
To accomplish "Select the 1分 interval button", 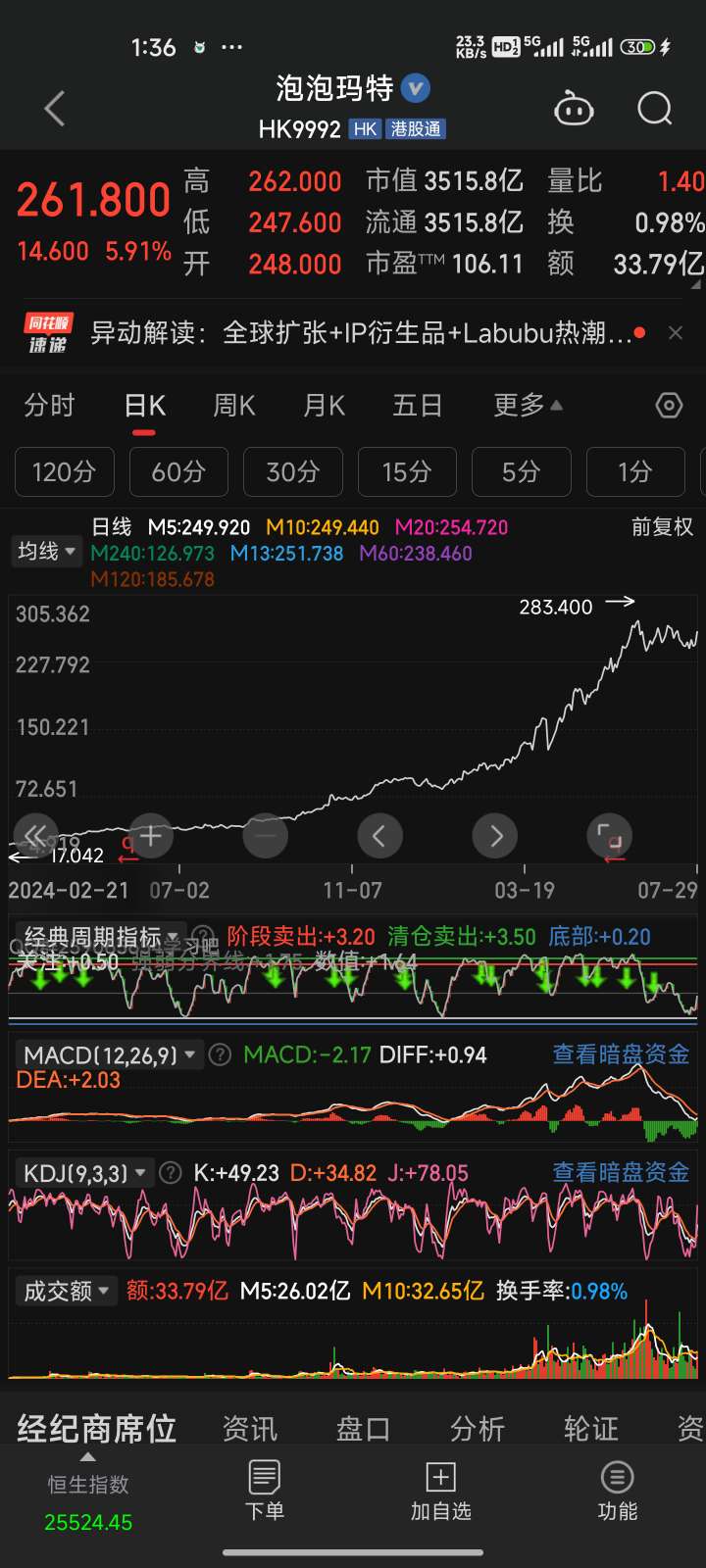I will (635, 472).
